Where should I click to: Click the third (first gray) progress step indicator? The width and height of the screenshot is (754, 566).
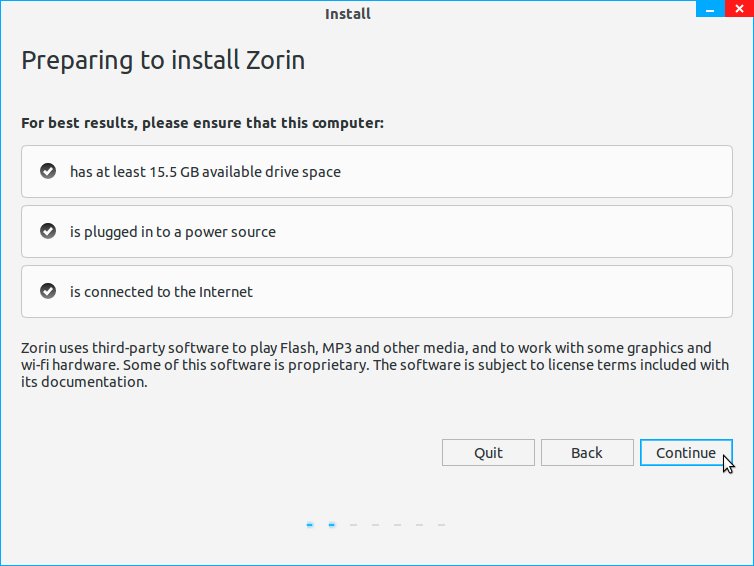pos(354,524)
